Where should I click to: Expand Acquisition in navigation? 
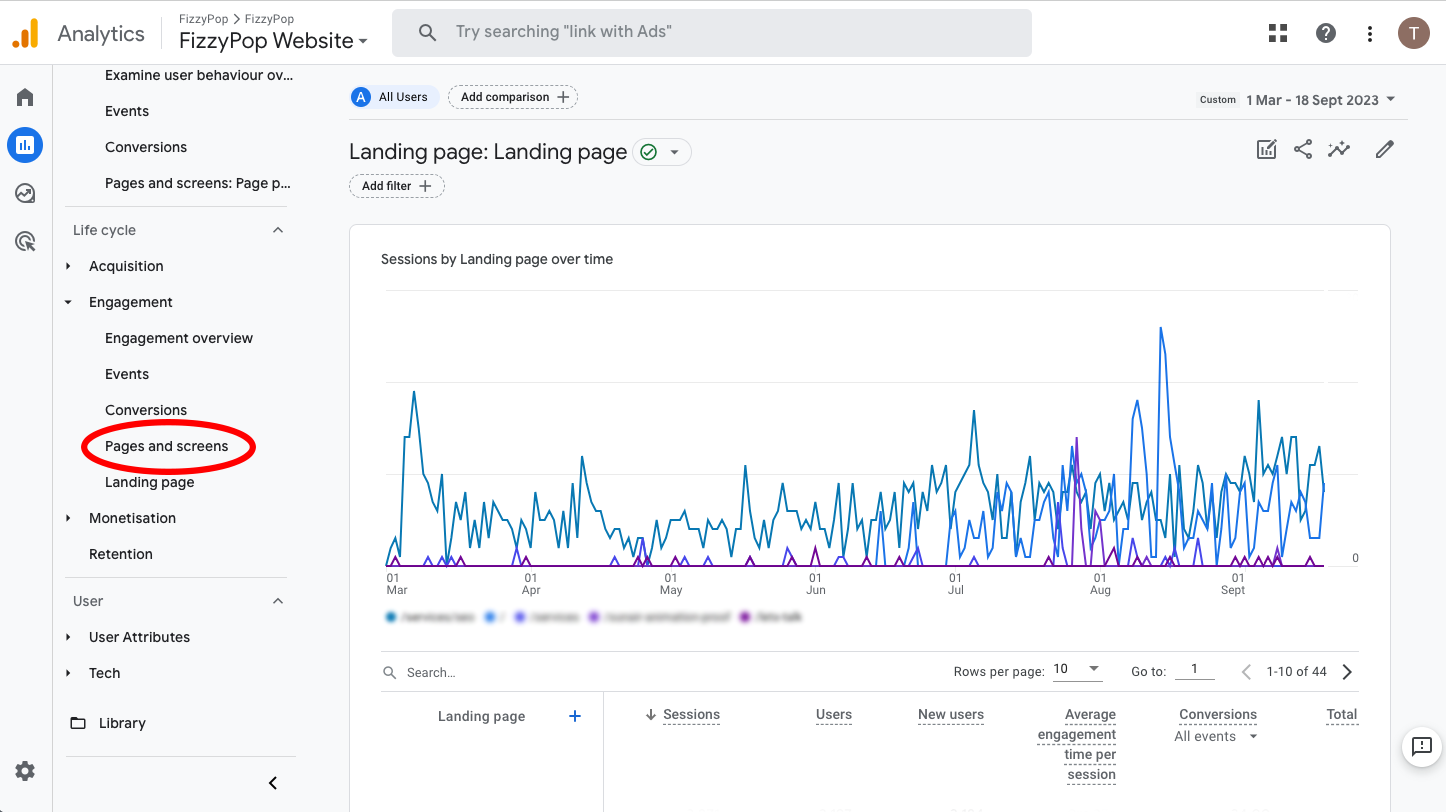[x=68, y=266]
